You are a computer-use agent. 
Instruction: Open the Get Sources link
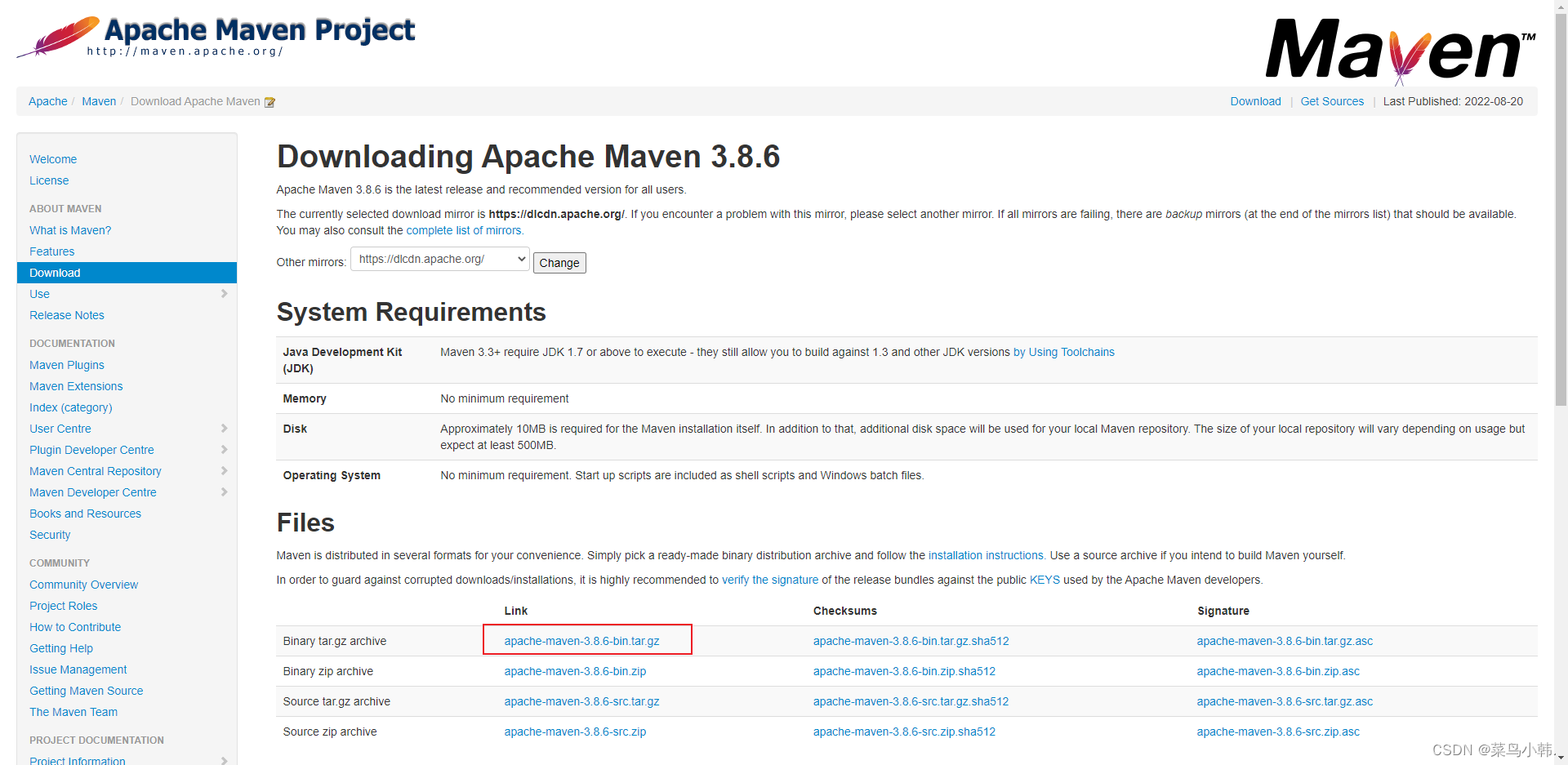[1332, 101]
